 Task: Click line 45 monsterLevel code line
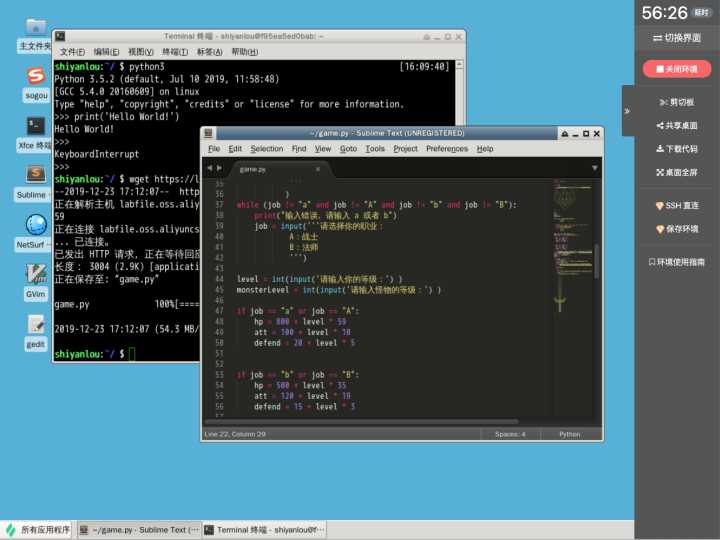(x=338, y=290)
